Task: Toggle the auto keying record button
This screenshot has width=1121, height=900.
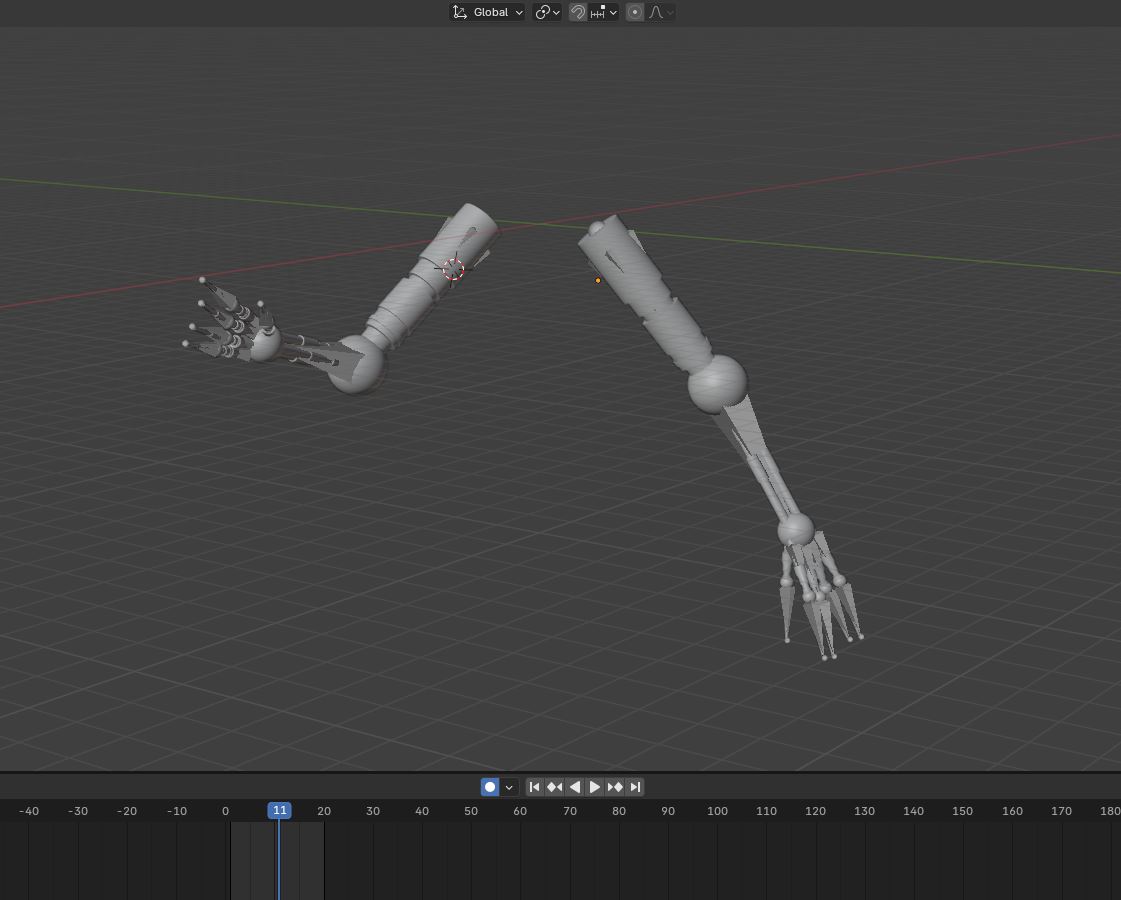Action: coord(490,787)
